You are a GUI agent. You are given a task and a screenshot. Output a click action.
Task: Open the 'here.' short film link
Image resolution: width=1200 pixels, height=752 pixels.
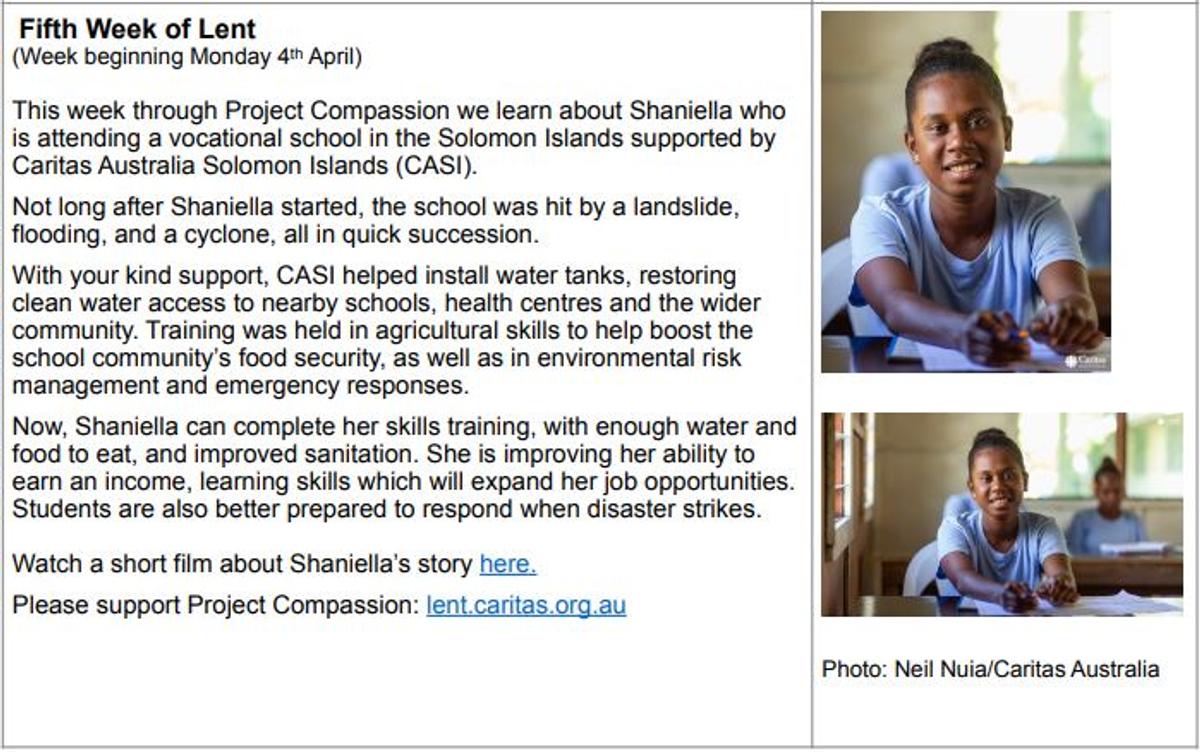tap(508, 564)
